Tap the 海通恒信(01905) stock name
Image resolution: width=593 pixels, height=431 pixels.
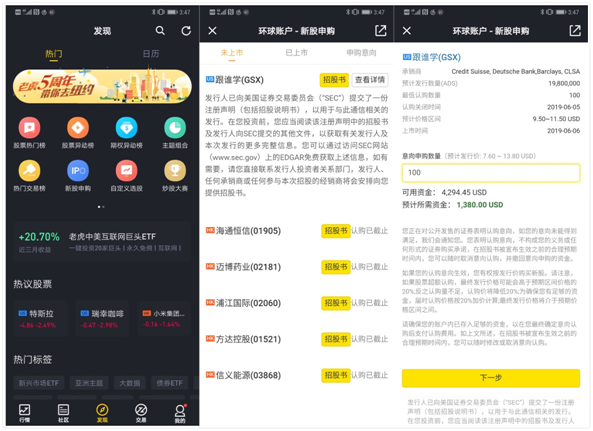click(248, 231)
